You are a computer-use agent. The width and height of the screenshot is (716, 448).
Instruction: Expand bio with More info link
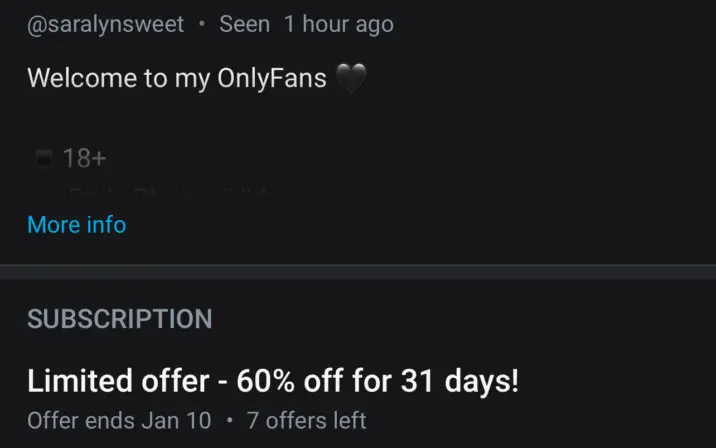point(76,224)
